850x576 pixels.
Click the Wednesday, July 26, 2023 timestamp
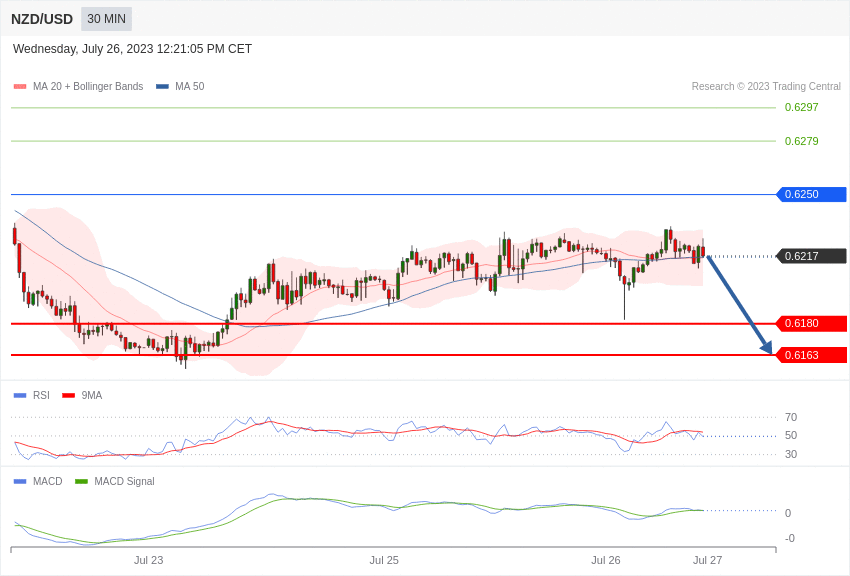coord(132,49)
